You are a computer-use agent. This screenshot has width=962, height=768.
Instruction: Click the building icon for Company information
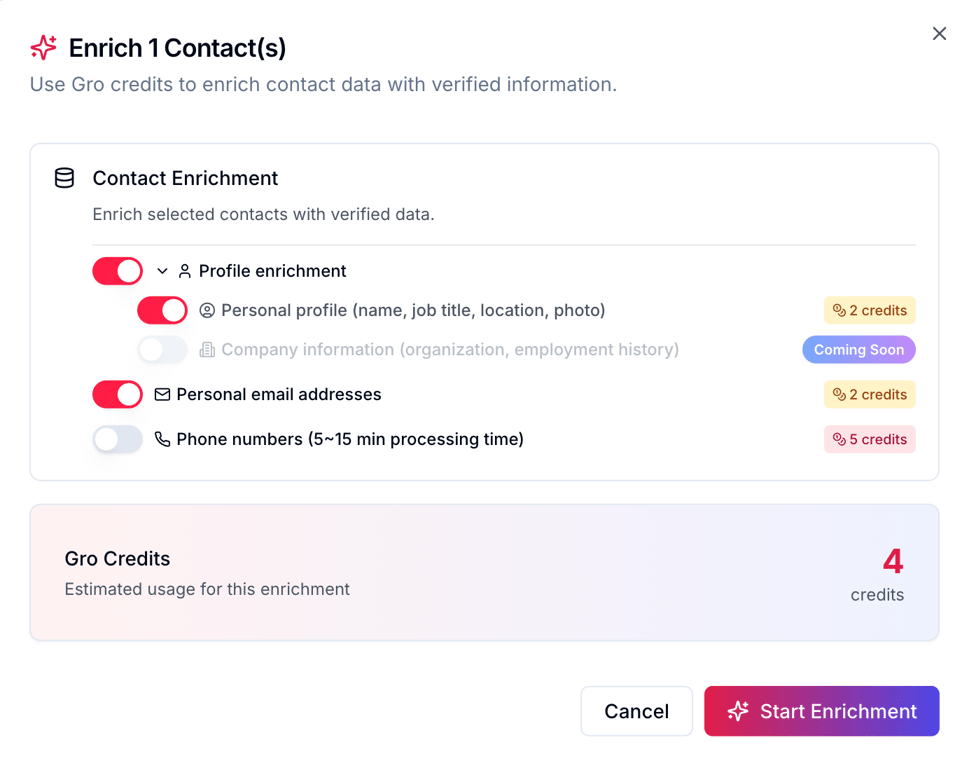pyautogui.click(x=207, y=349)
